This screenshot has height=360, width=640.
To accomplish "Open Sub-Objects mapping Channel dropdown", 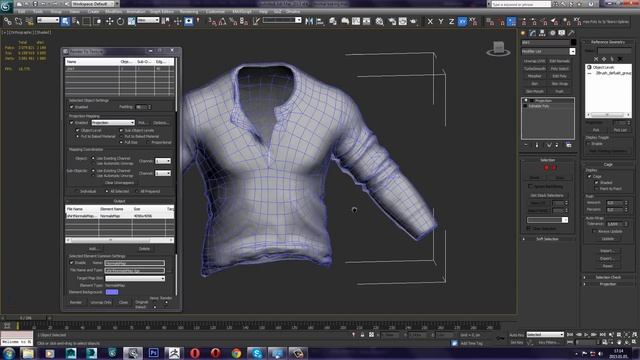I will point(163,173).
